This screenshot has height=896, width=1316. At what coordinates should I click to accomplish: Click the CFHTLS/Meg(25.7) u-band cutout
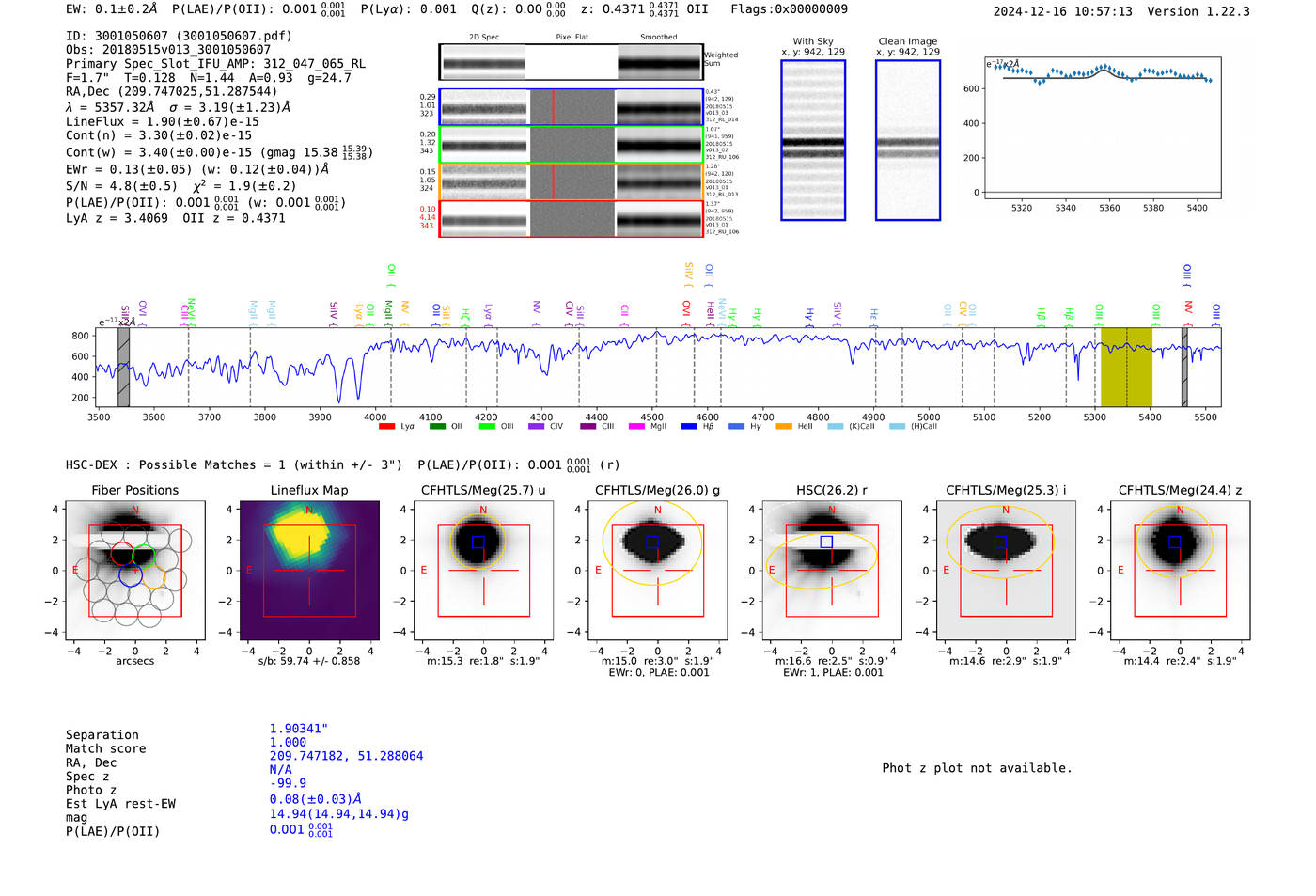pos(483,570)
